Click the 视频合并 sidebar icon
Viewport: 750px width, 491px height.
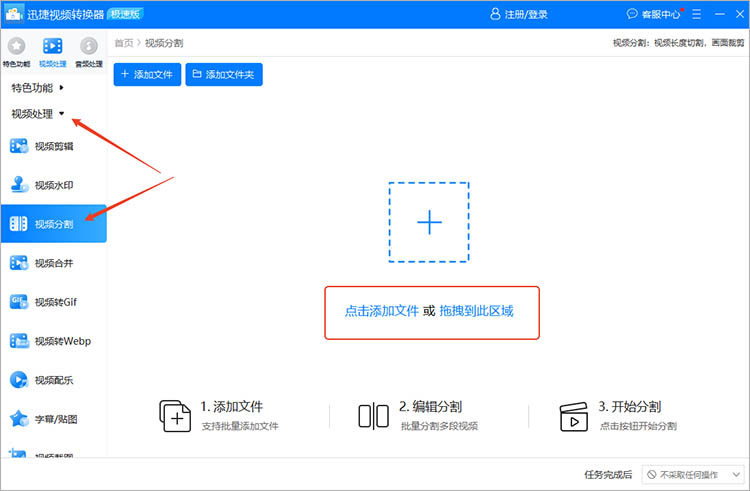tap(19, 262)
